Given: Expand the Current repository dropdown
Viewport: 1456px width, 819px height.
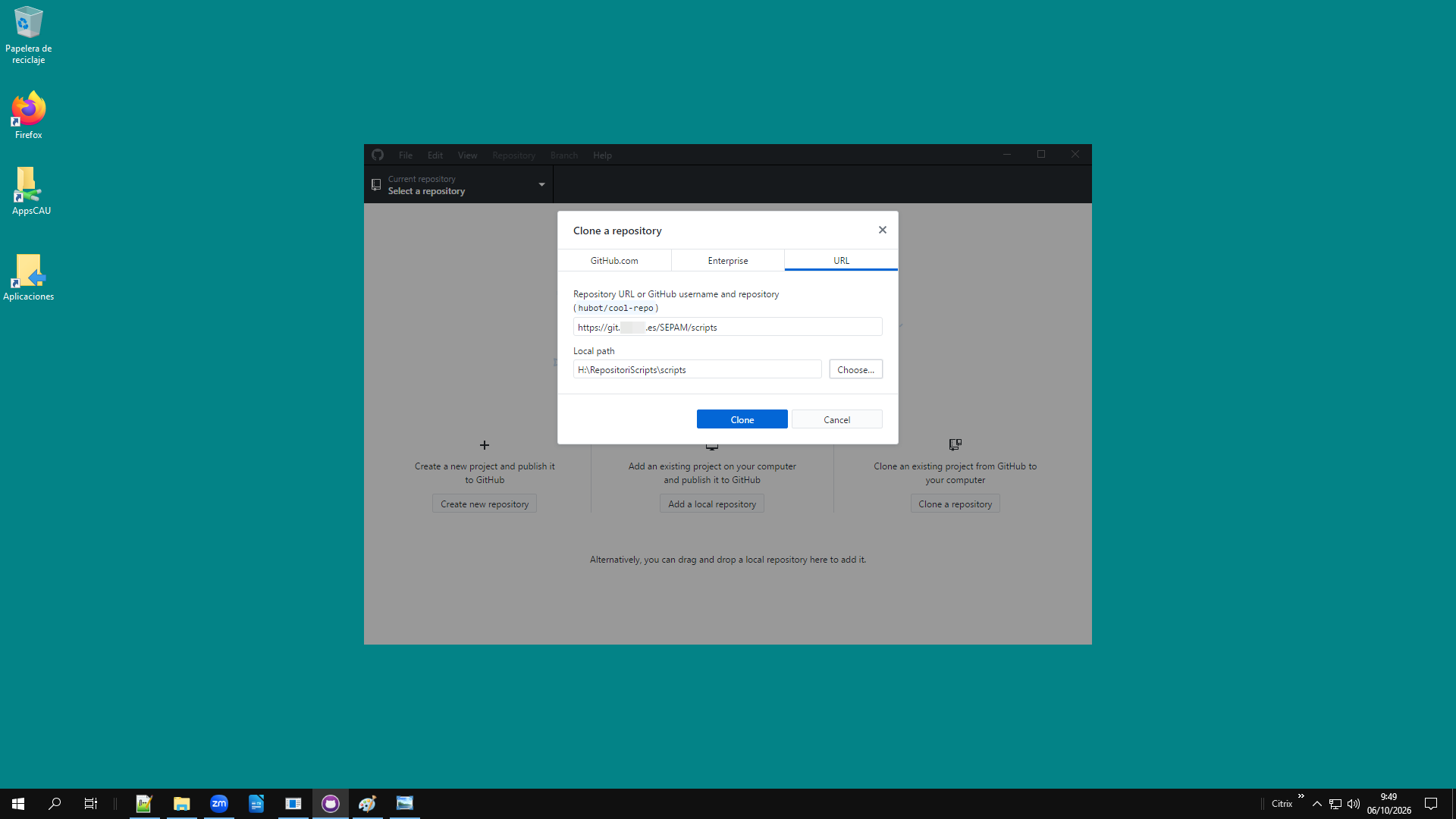Looking at the screenshot, I should [459, 184].
